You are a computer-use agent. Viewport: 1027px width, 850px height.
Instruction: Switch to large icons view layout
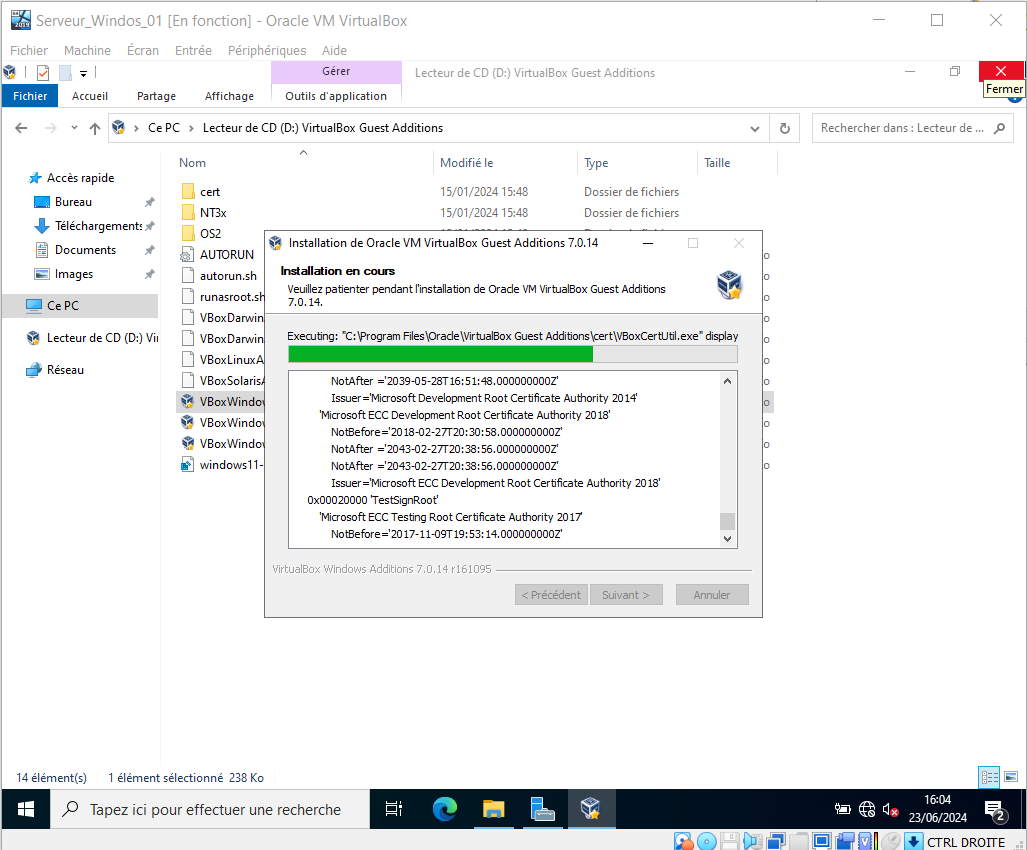coord(1013,777)
